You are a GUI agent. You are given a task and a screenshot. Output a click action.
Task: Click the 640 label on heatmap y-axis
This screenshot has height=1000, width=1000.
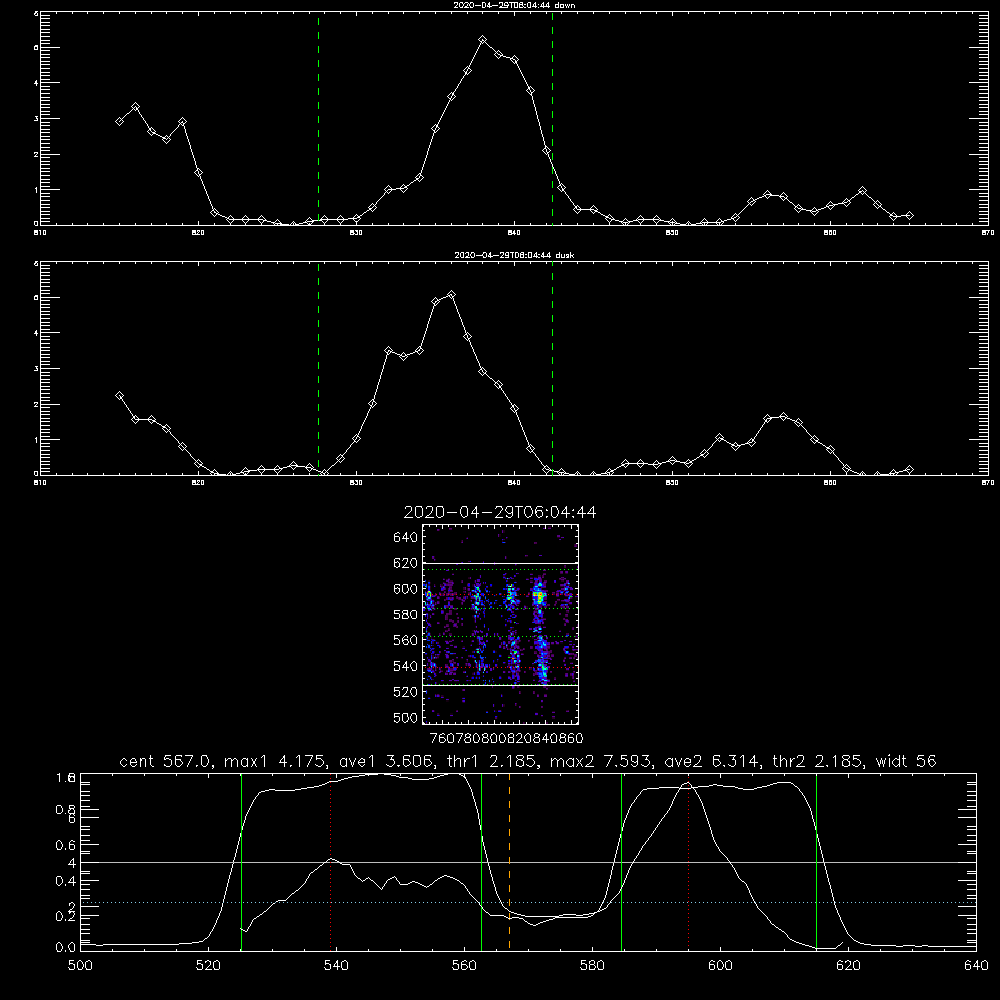point(406,538)
